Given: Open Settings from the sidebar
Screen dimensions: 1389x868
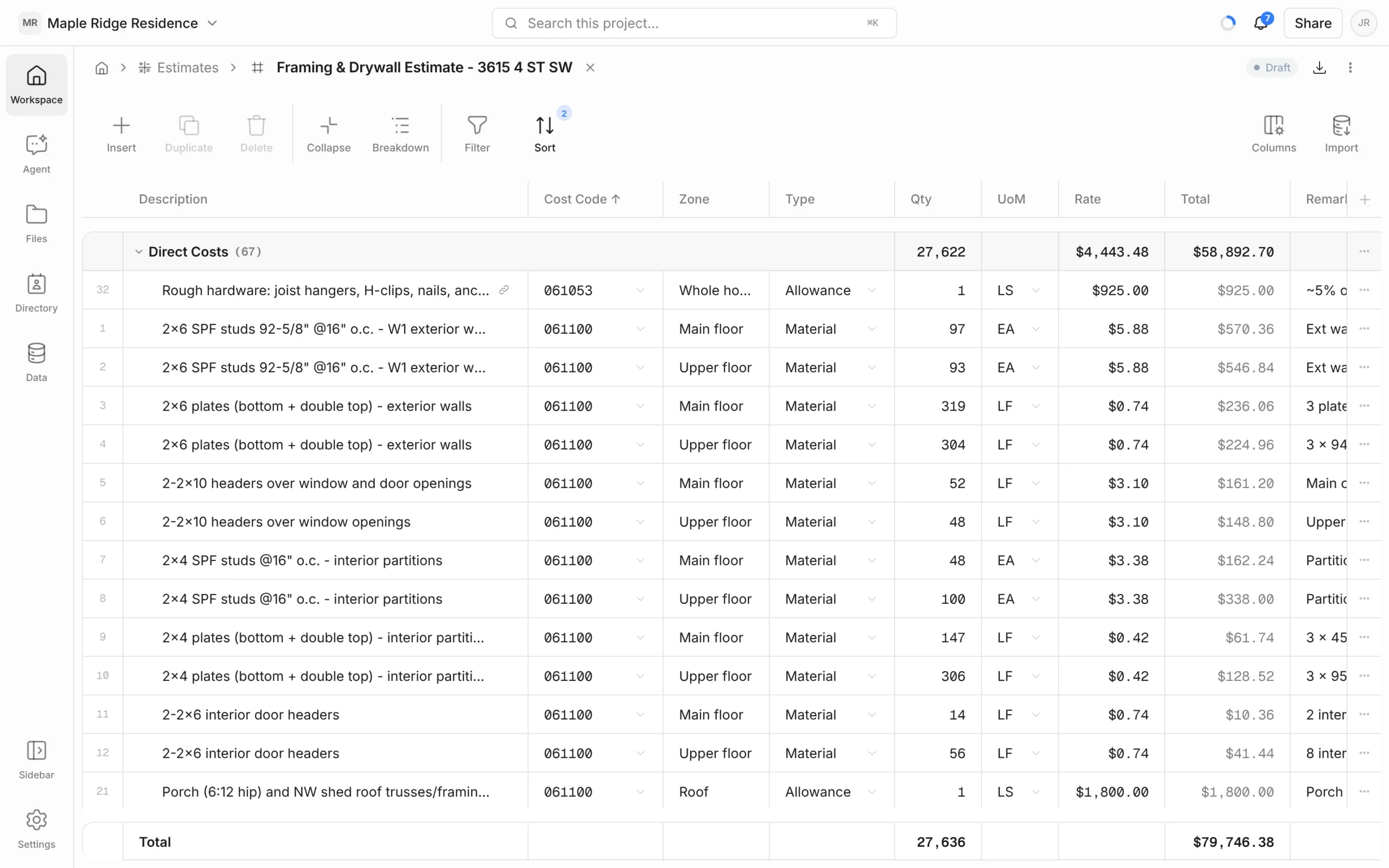Looking at the screenshot, I should pos(36,829).
